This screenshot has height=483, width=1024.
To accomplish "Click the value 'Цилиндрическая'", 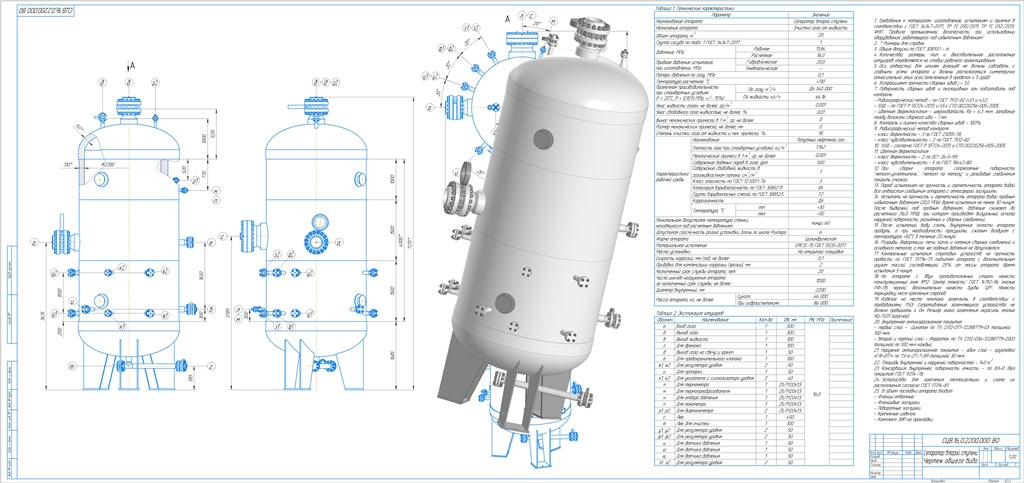I will (821, 240).
